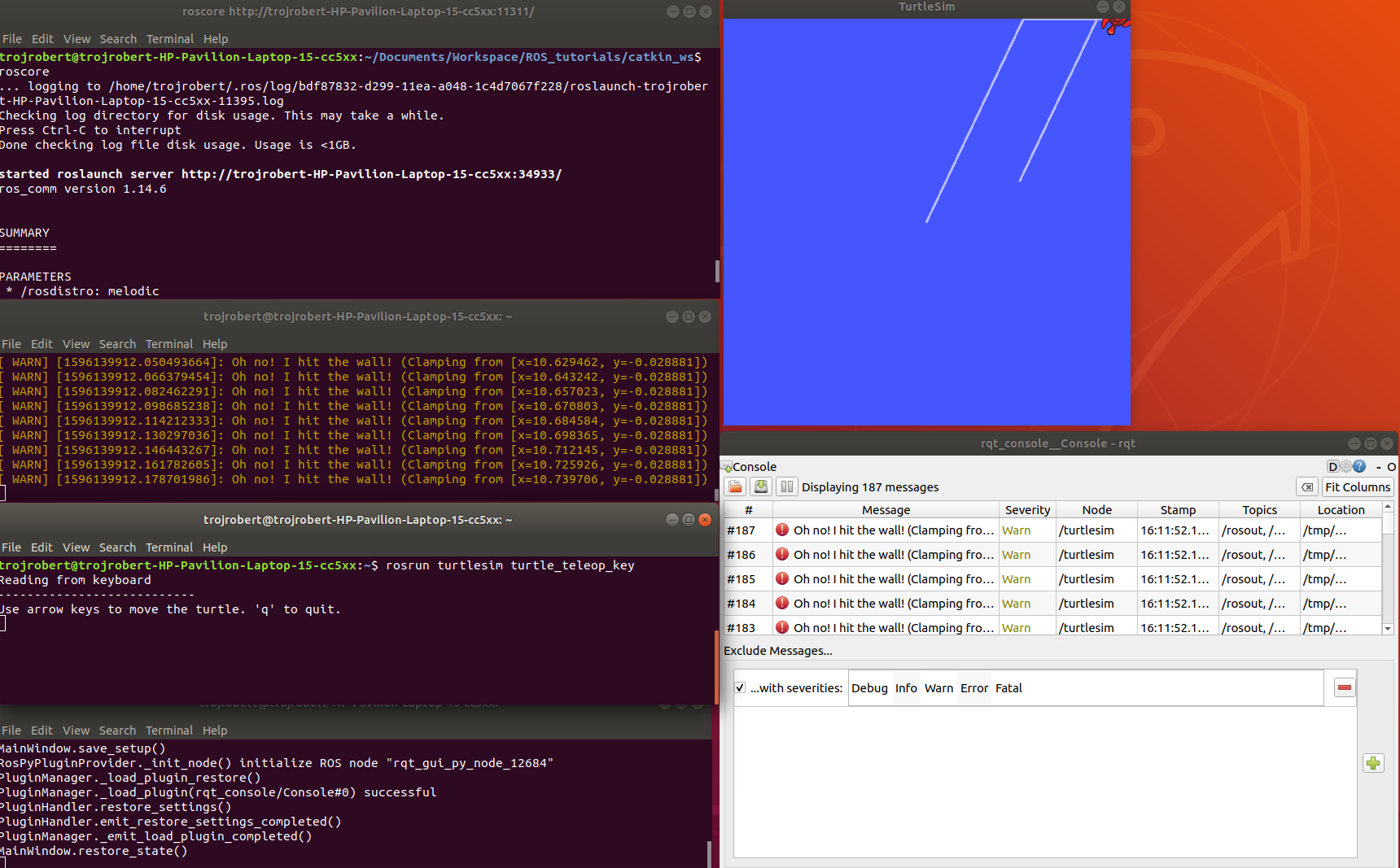Click the Exclude Messages... label
1400x868 pixels.
[777, 651]
